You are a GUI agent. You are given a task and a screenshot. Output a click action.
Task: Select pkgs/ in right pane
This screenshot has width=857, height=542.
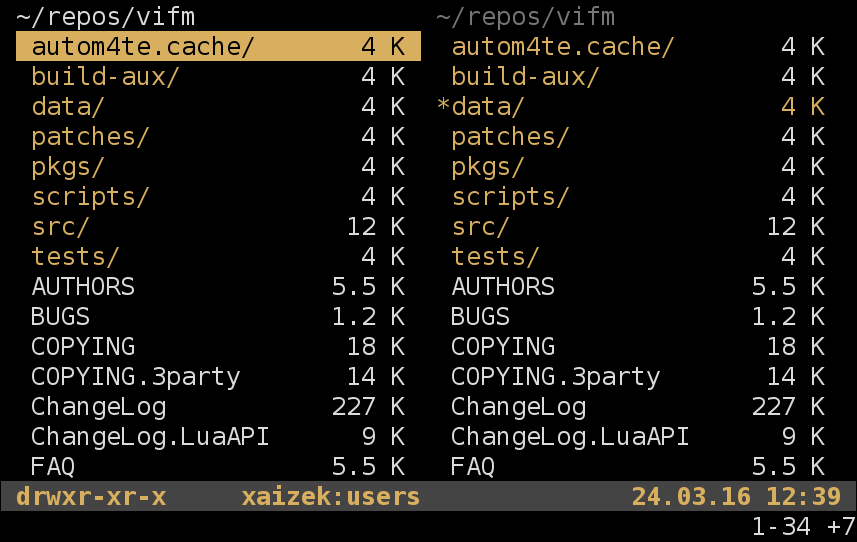[638, 166]
